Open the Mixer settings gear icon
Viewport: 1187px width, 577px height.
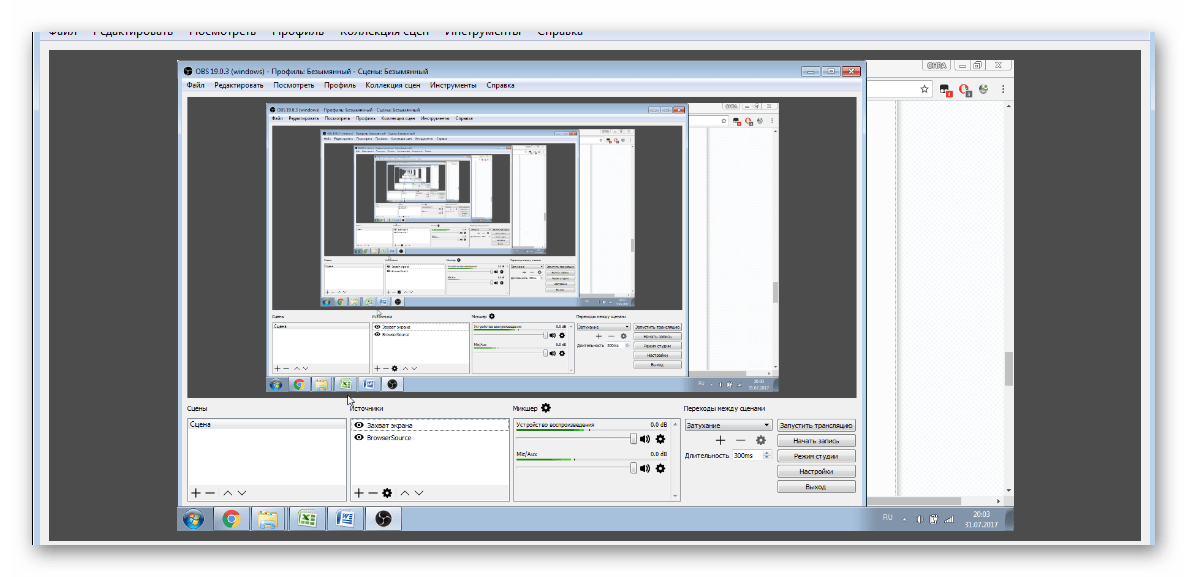pyautogui.click(x=546, y=409)
